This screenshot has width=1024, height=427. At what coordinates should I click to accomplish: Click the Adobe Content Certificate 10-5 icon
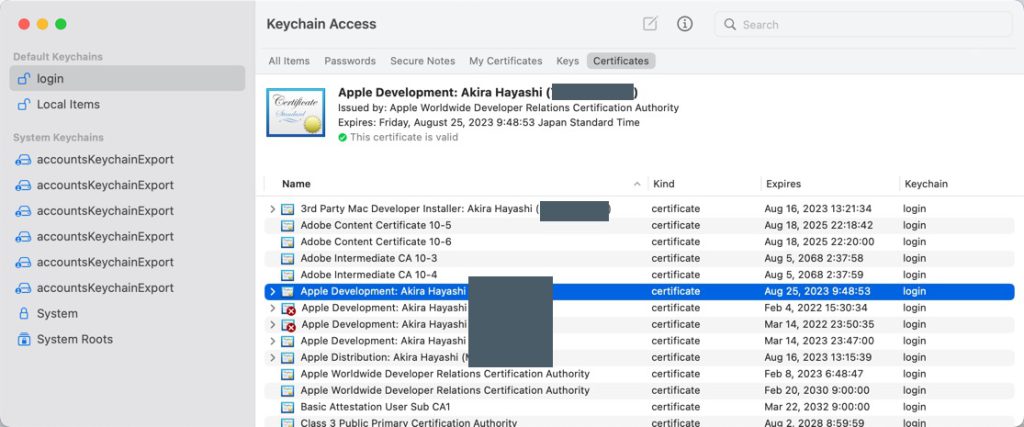point(287,225)
